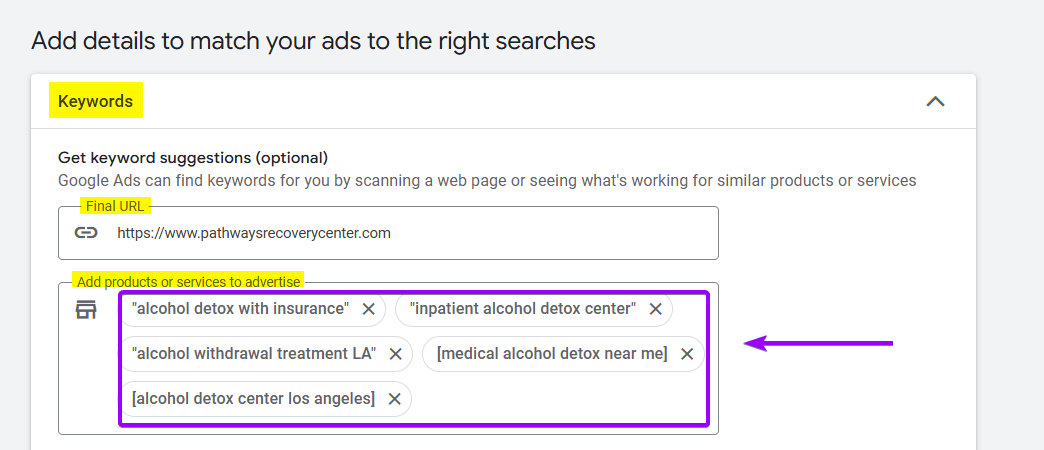Click the storefront icon in products box
The height and width of the screenshot is (450, 1044).
87,310
